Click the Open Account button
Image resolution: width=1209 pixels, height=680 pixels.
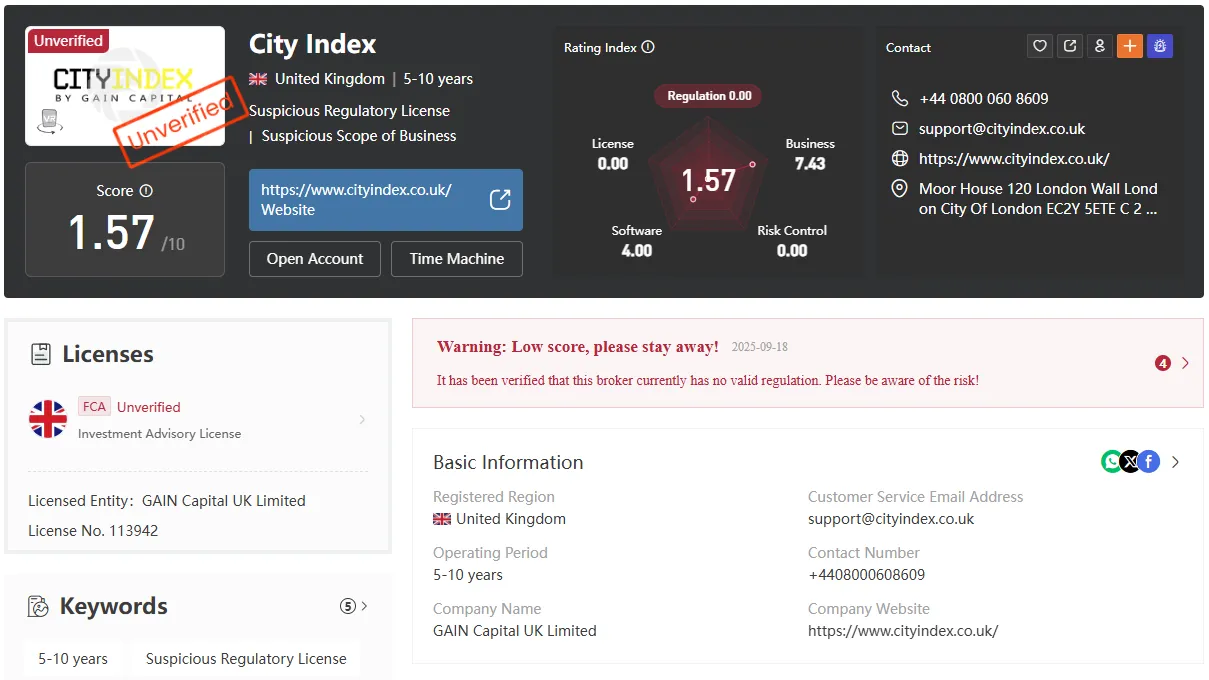tap(315, 258)
